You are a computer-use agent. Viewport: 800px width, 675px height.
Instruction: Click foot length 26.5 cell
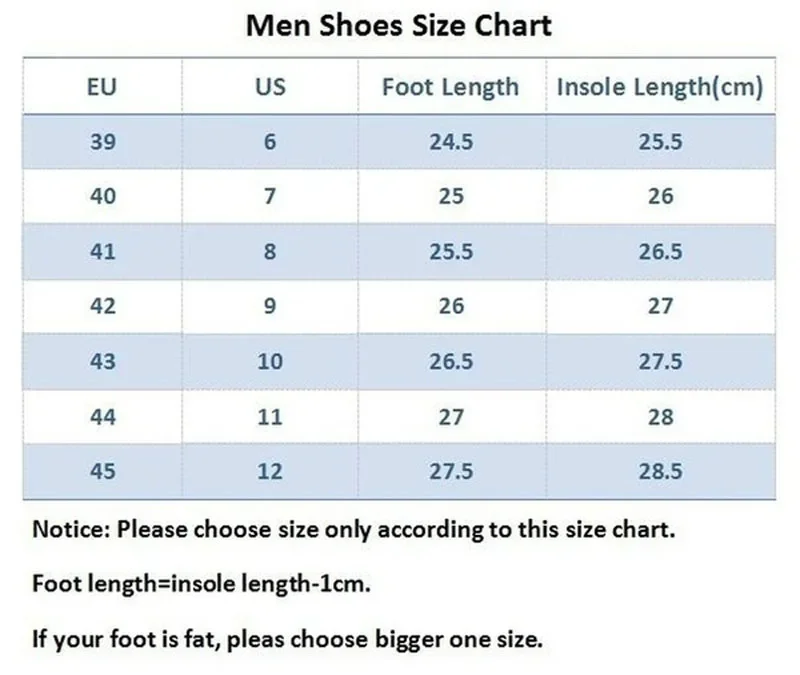450,361
